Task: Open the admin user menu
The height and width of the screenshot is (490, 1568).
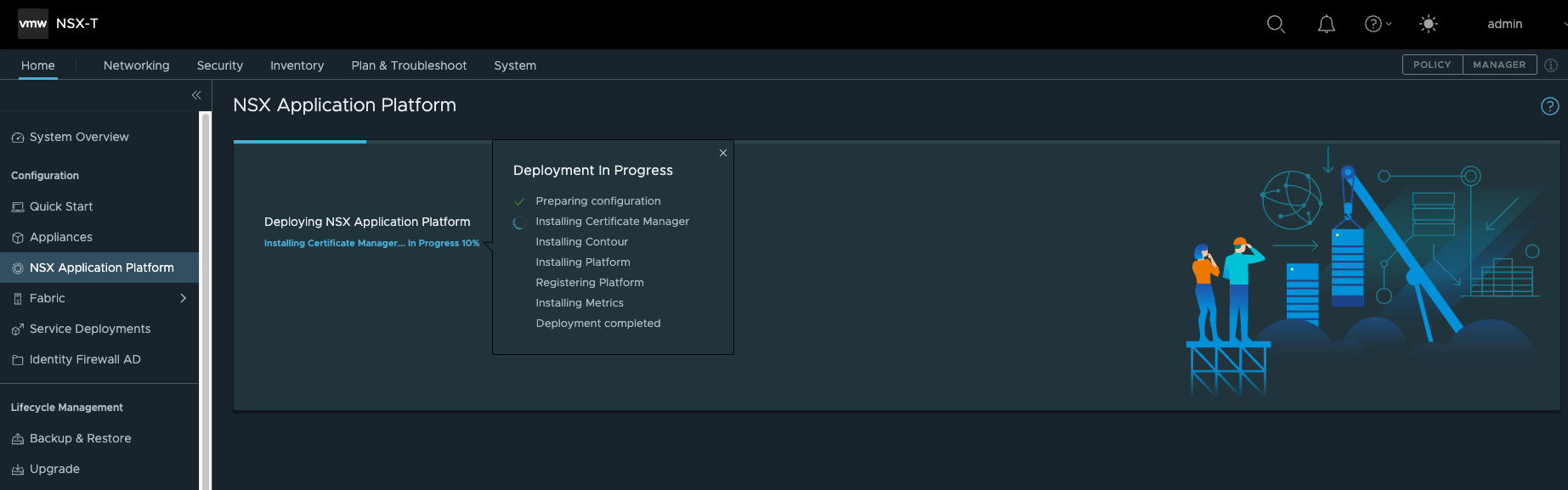Action: click(1504, 24)
